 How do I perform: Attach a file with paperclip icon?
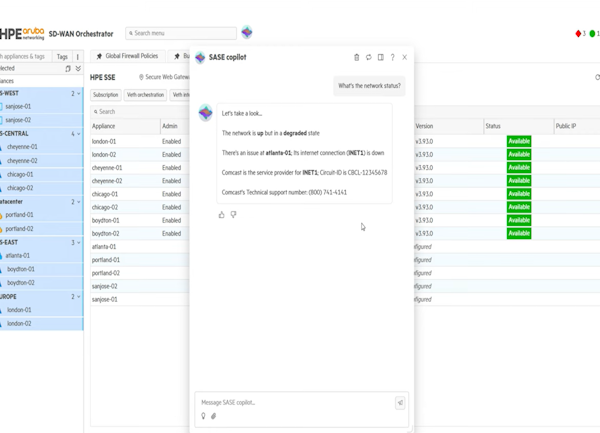[214, 416]
